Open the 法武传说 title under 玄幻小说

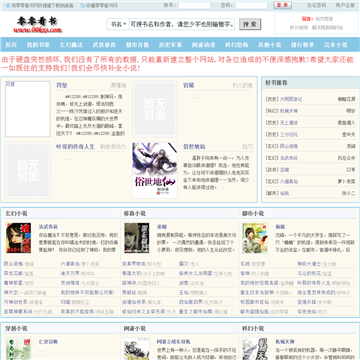point(48,227)
